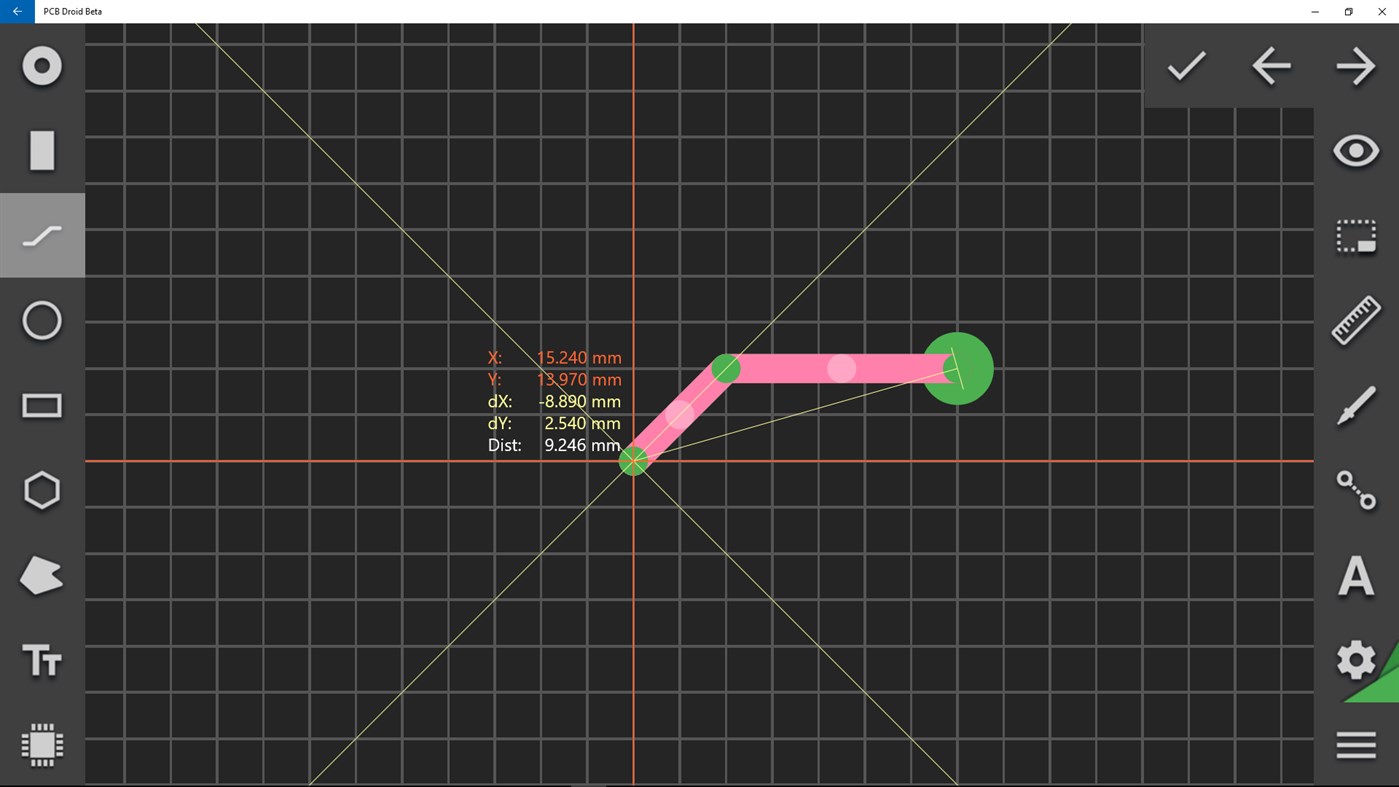The height and width of the screenshot is (787, 1399).
Task: Select the rectangular pad tool
Action: pos(41,150)
